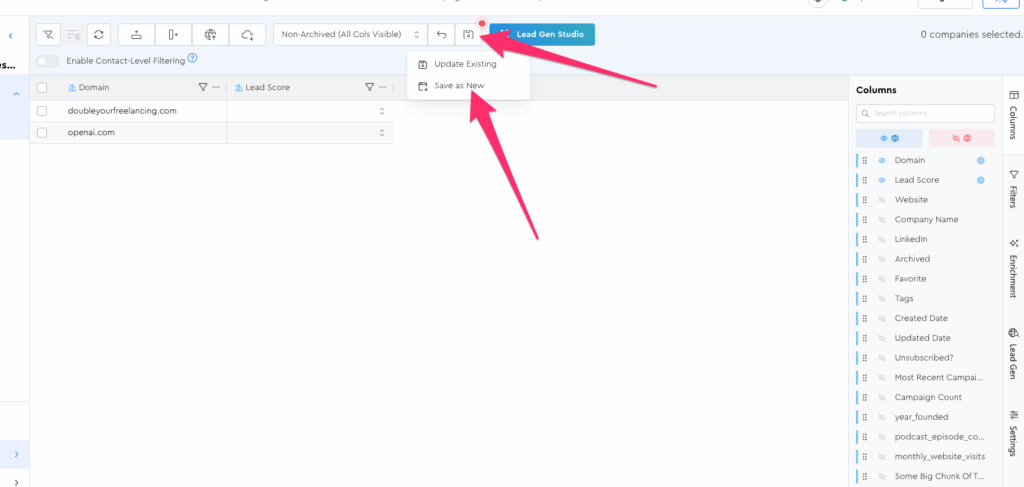Open the Domain column filter icon
Screen dimensions: 1024x487
pyautogui.click(x=203, y=87)
